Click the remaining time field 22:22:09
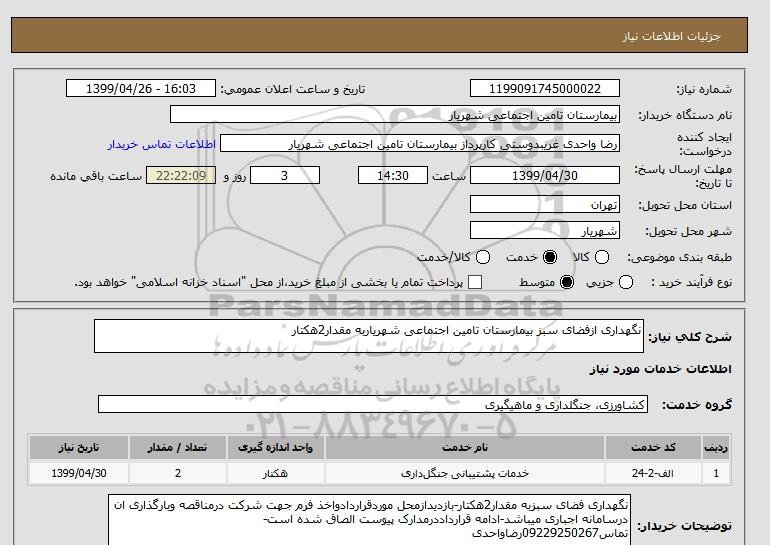Screen dimensions: 770x545 (x=181, y=175)
